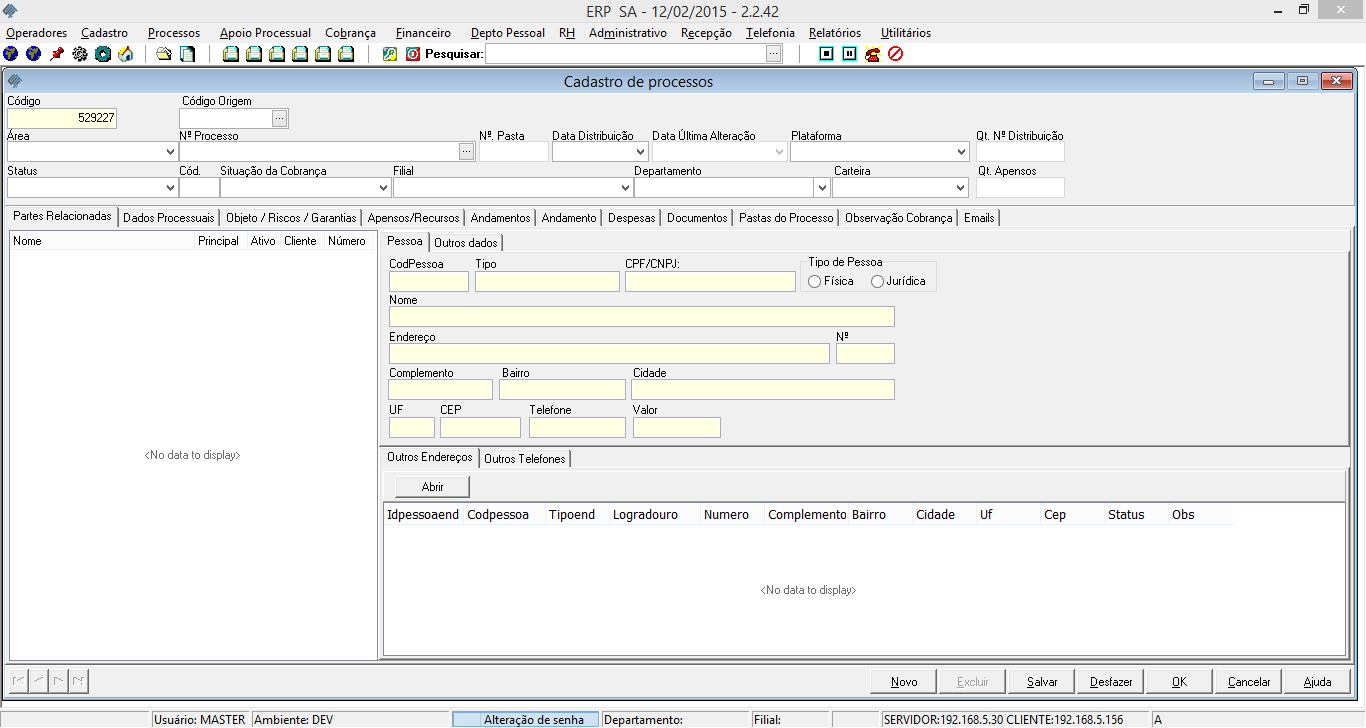Click into the Código field showing 529227

pyautogui.click(x=62, y=118)
